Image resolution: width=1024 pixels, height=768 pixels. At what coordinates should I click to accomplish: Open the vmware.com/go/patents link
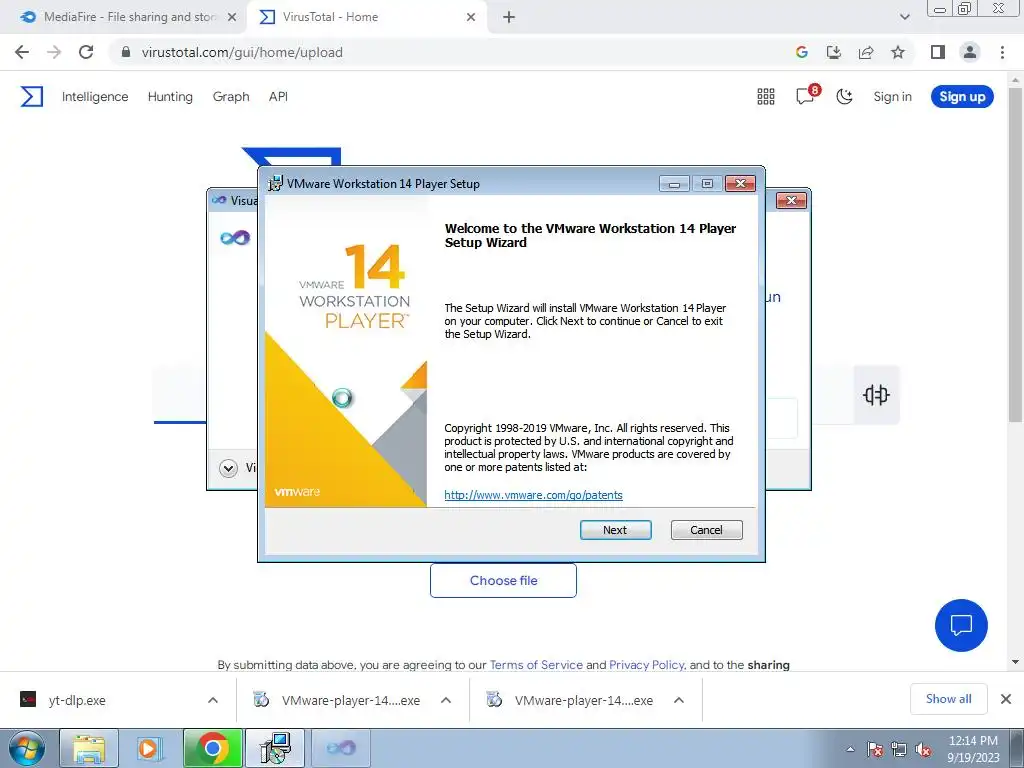pos(533,495)
